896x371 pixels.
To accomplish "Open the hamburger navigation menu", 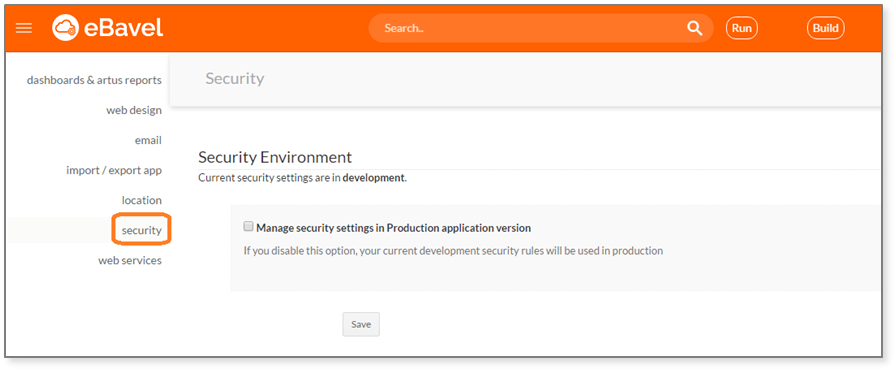I will click(x=23, y=28).
